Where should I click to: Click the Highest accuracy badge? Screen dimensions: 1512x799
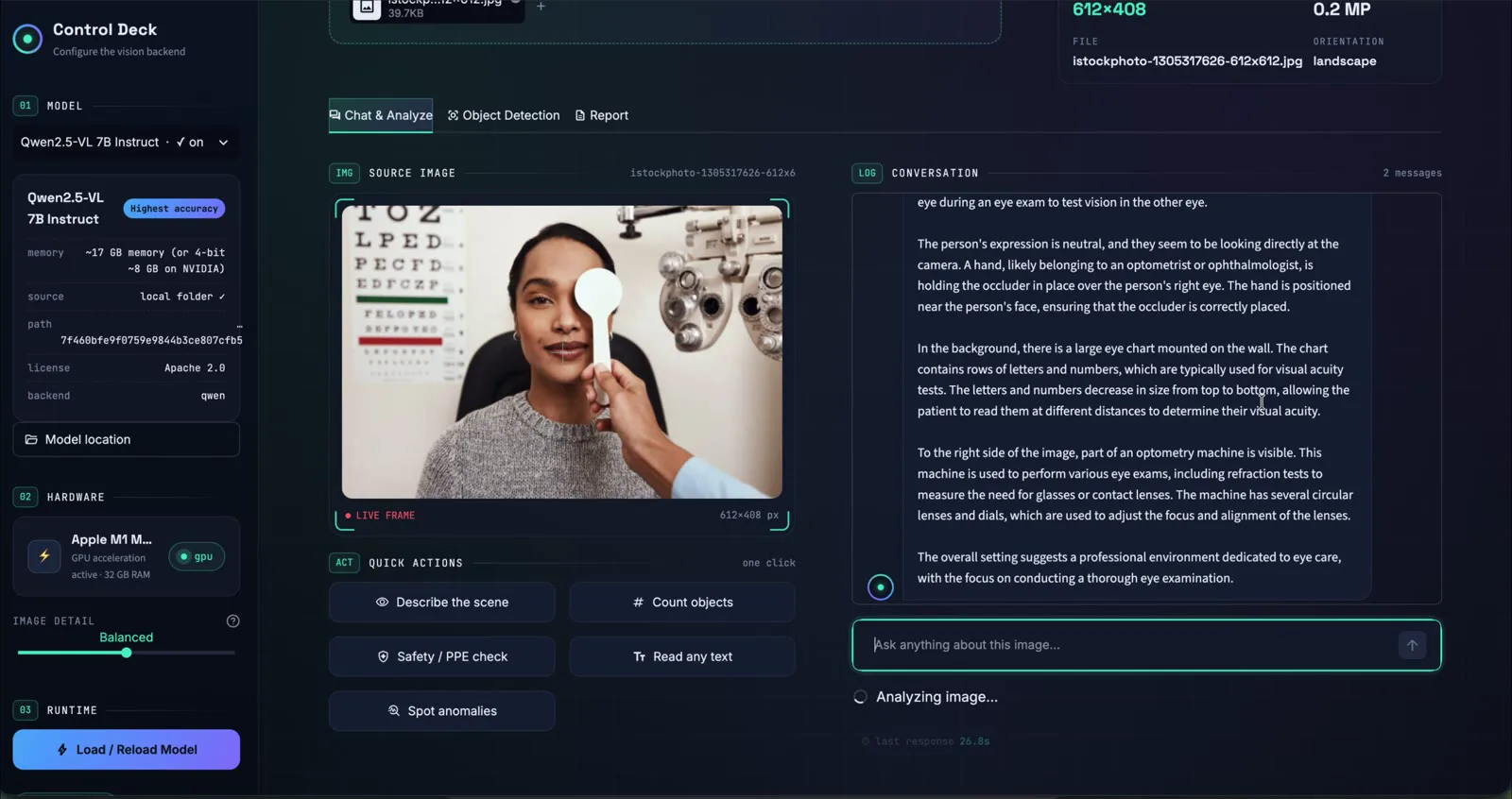[174, 209]
